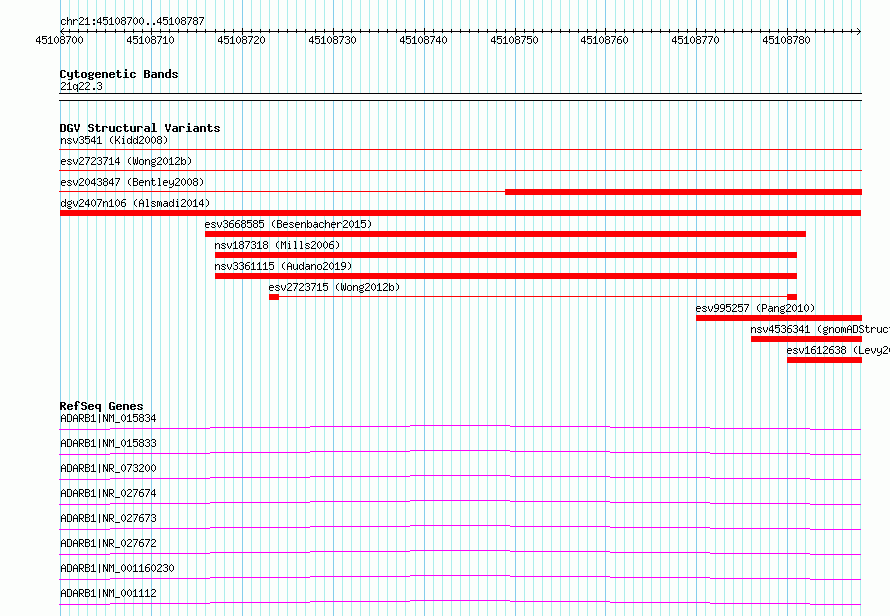Select variant dgv2407n106 (Alsmadi2014) label
The image size is (890, 616).
[x=135, y=203]
